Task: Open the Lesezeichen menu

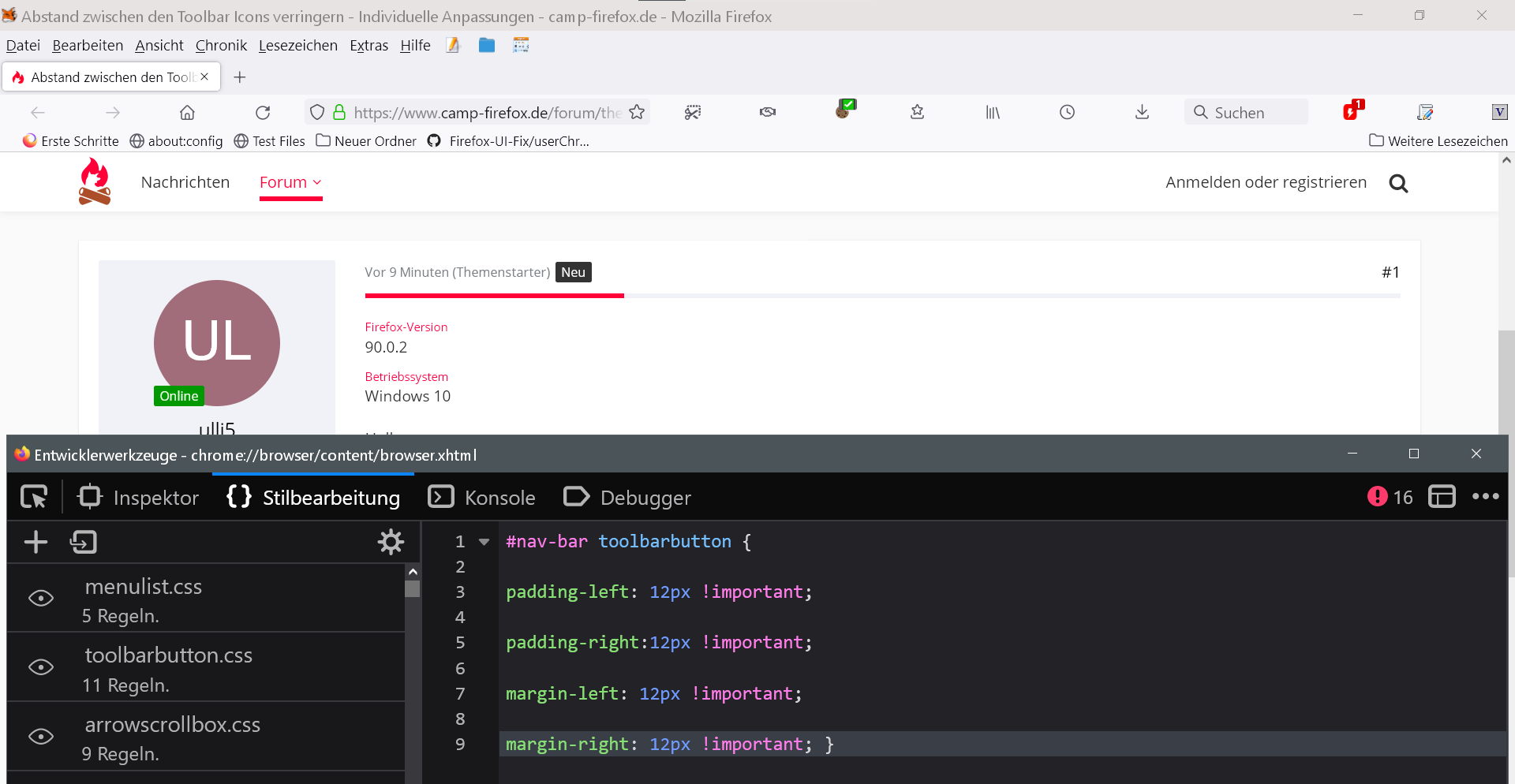Action: (x=297, y=46)
